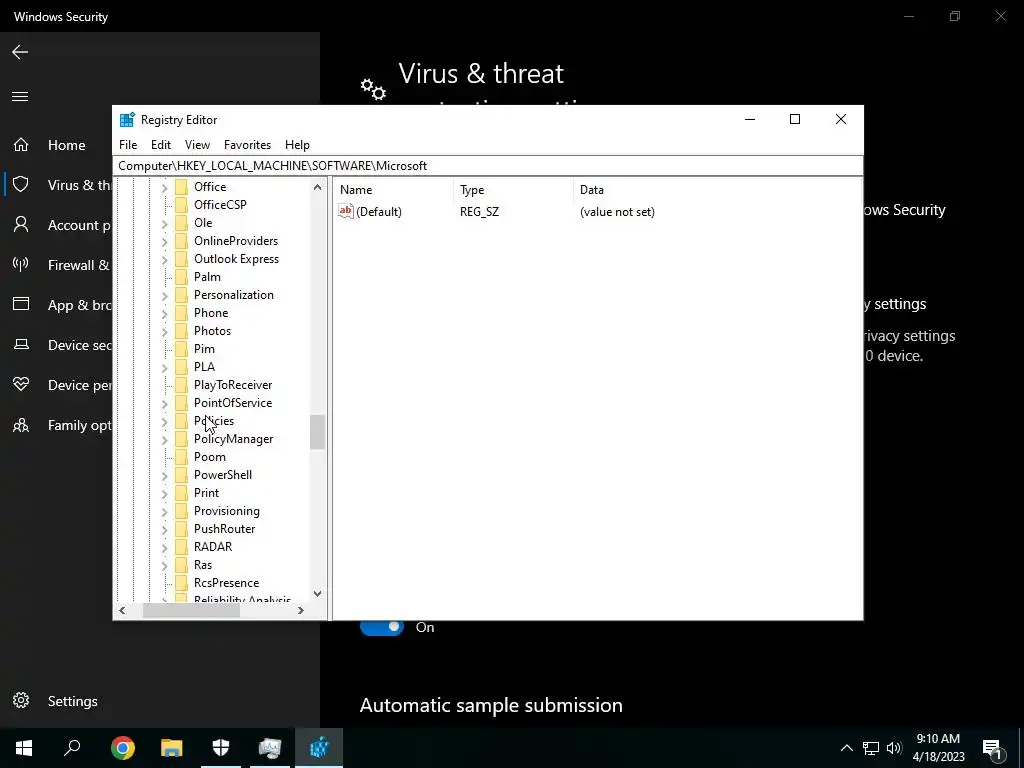This screenshot has width=1024, height=768.
Task: Click scroll-up arrow of key tree
Action: click(x=317, y=187)
